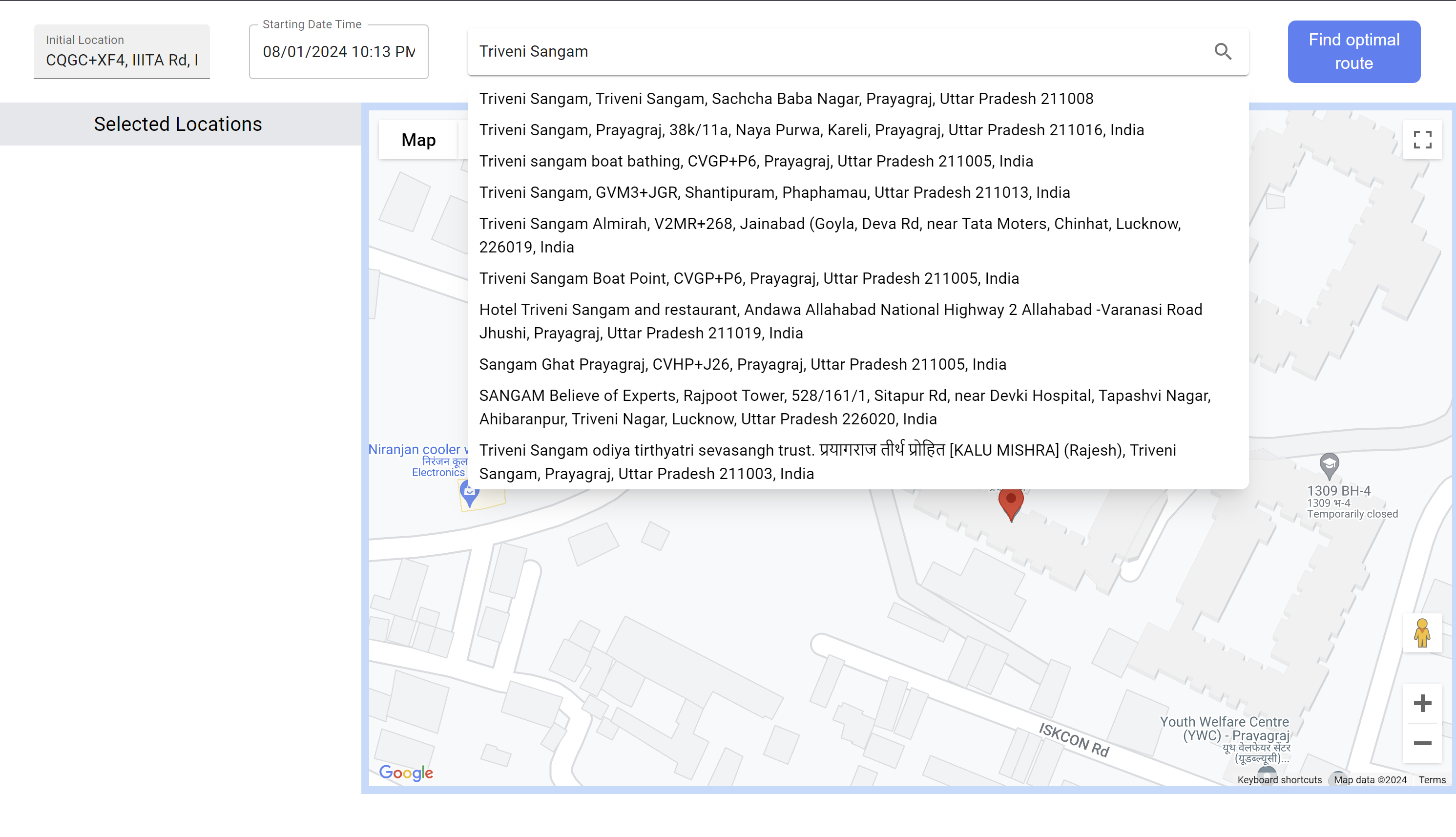Click the Starting Date Time field
Image resolution: width=1456 pixels, height=837 pixels.
(x=338, y=52)
